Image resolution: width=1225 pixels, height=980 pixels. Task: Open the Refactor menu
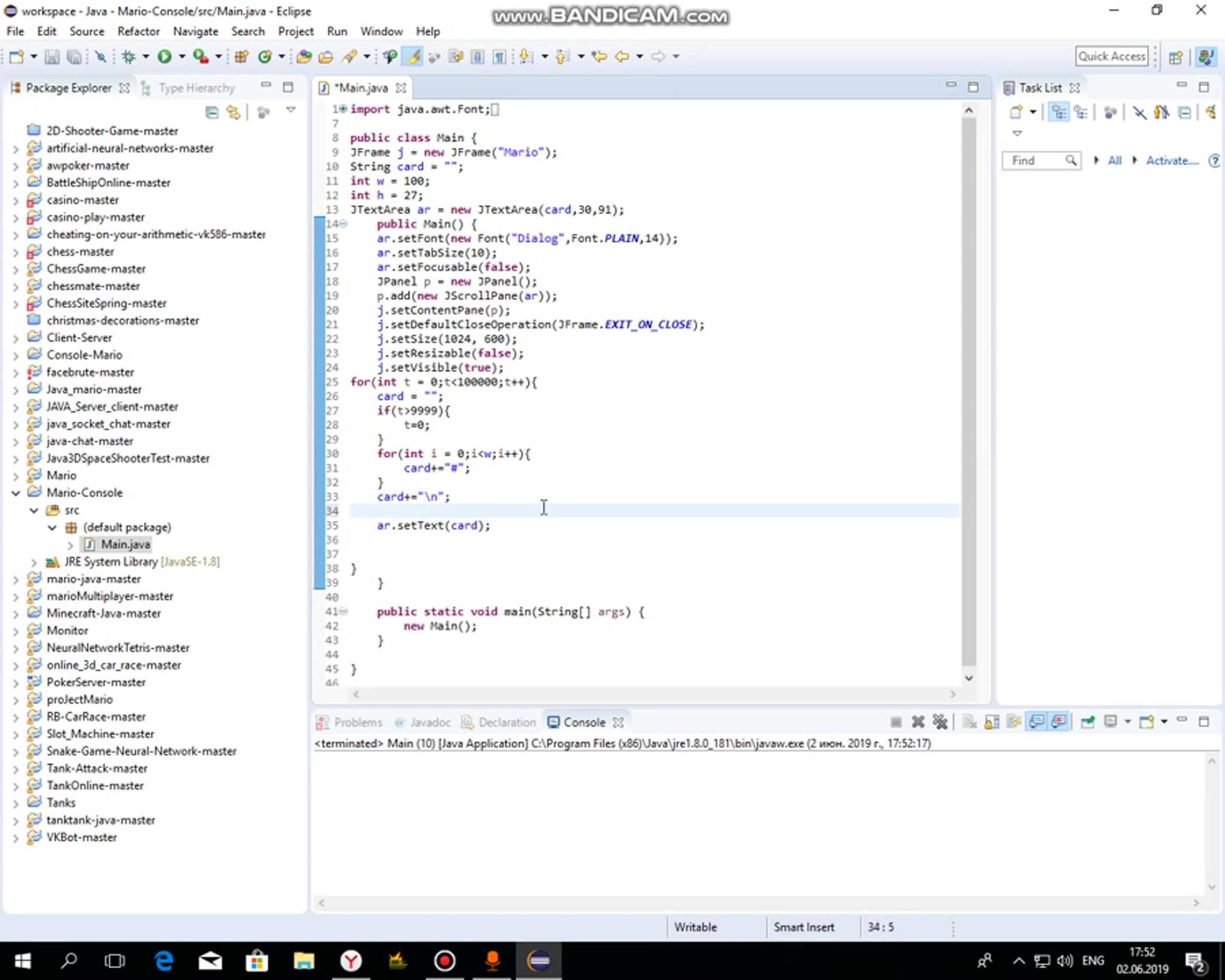tap(138, 31)
